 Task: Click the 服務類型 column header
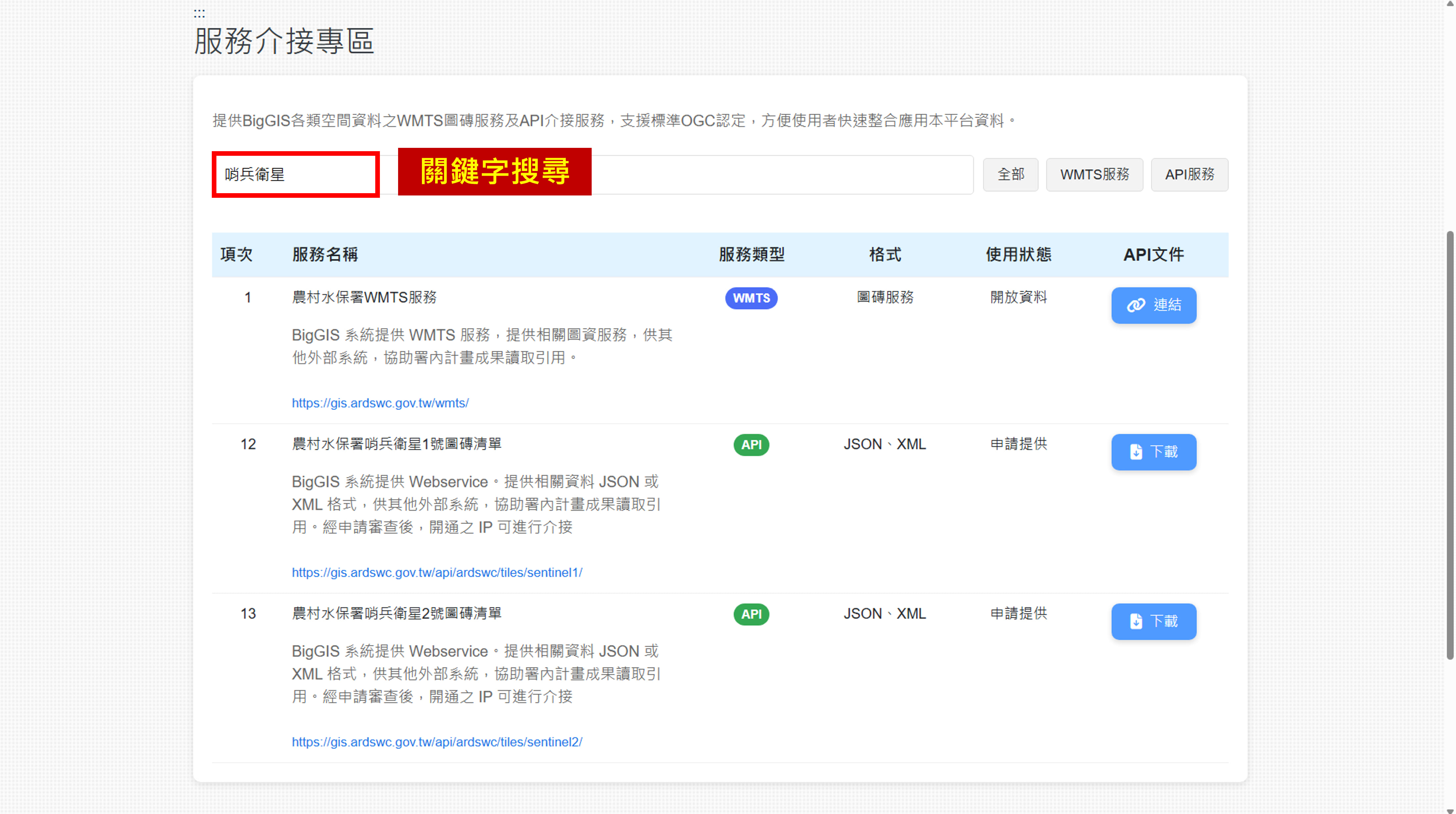(751, 254)
